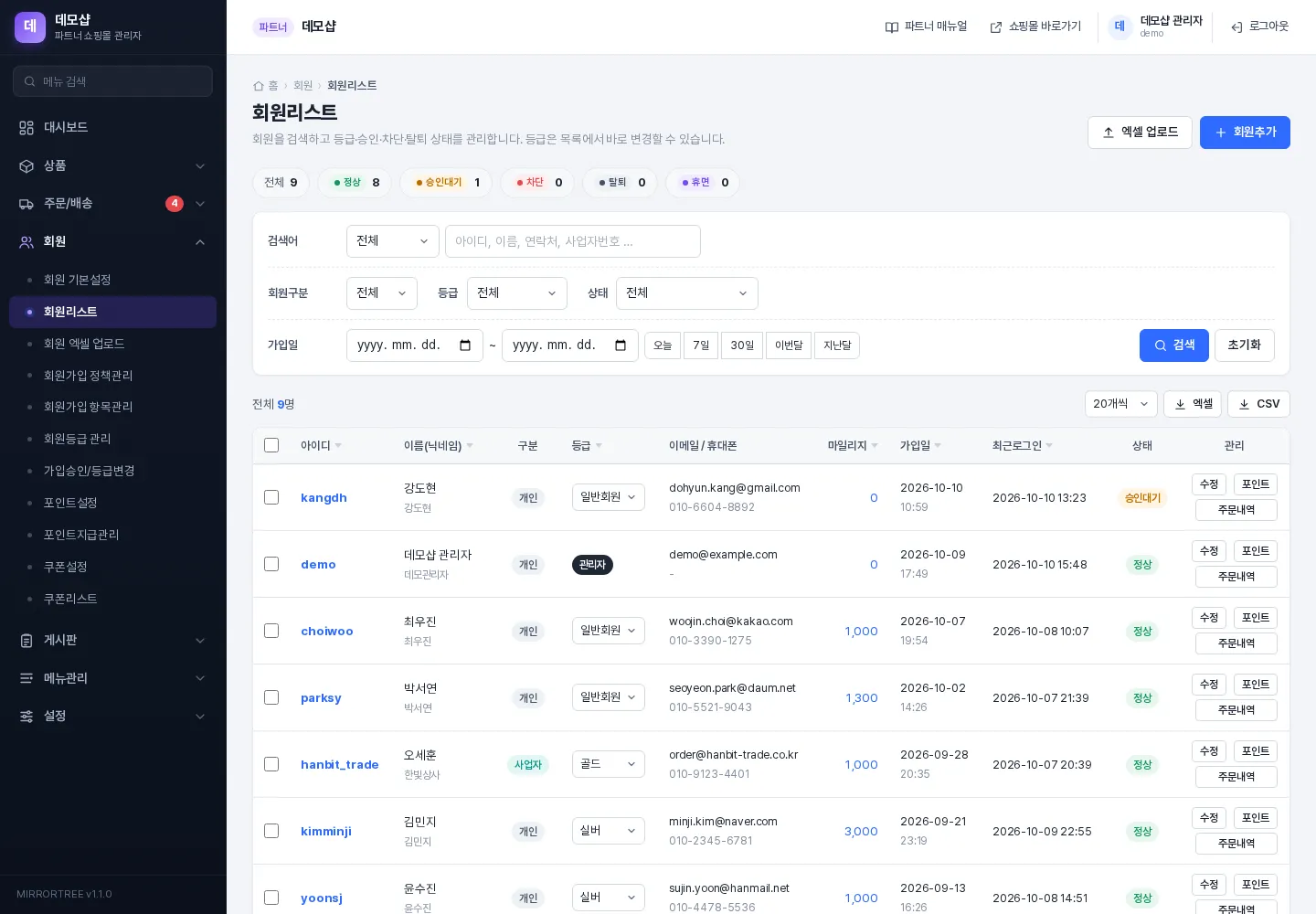Click the 게시판 clipboard icon

click(27, 641)
